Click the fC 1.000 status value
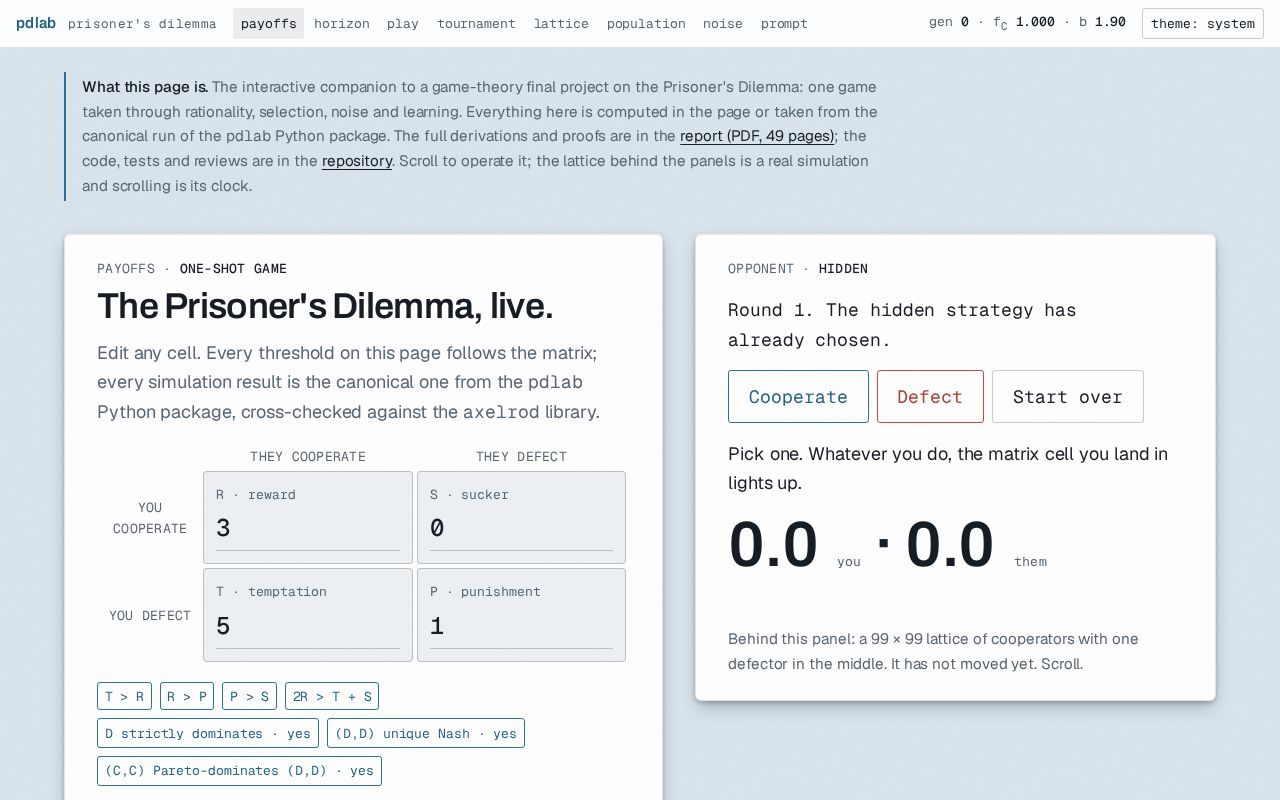 [x=1024, y=23]
